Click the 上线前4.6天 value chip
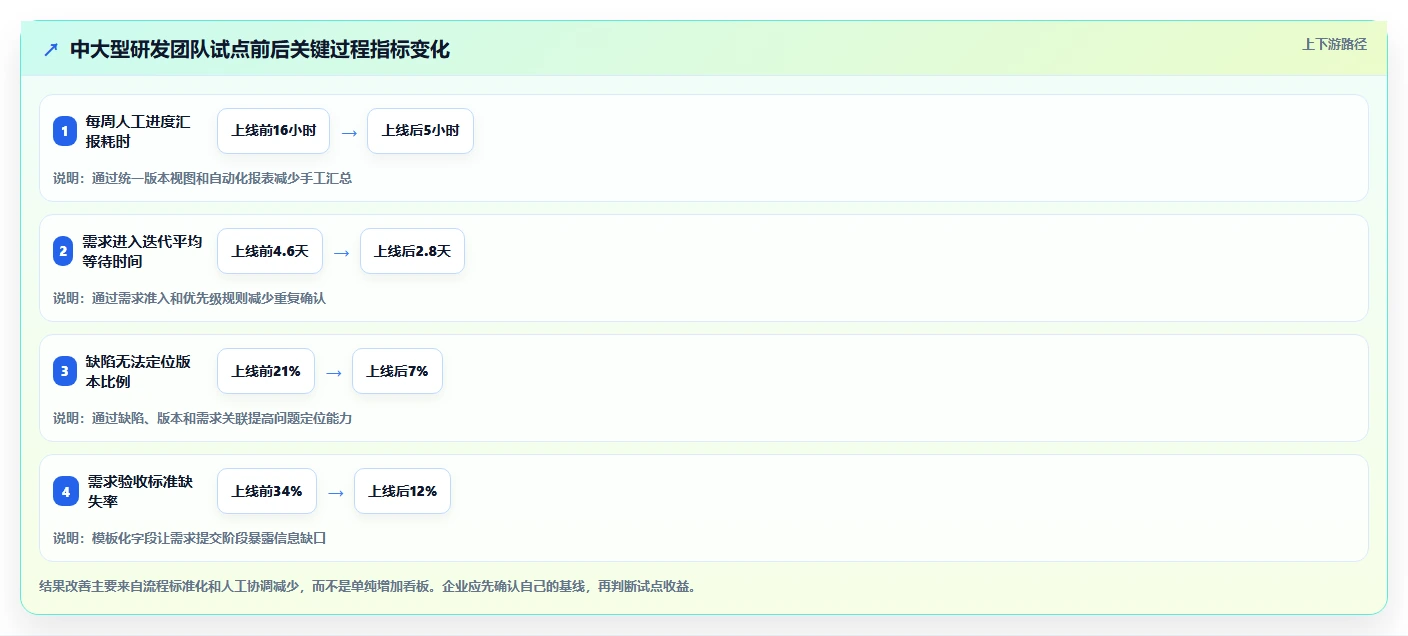The width and height of the screenshot is (1408, 636). pyautogui.click(x=270, y=251)
